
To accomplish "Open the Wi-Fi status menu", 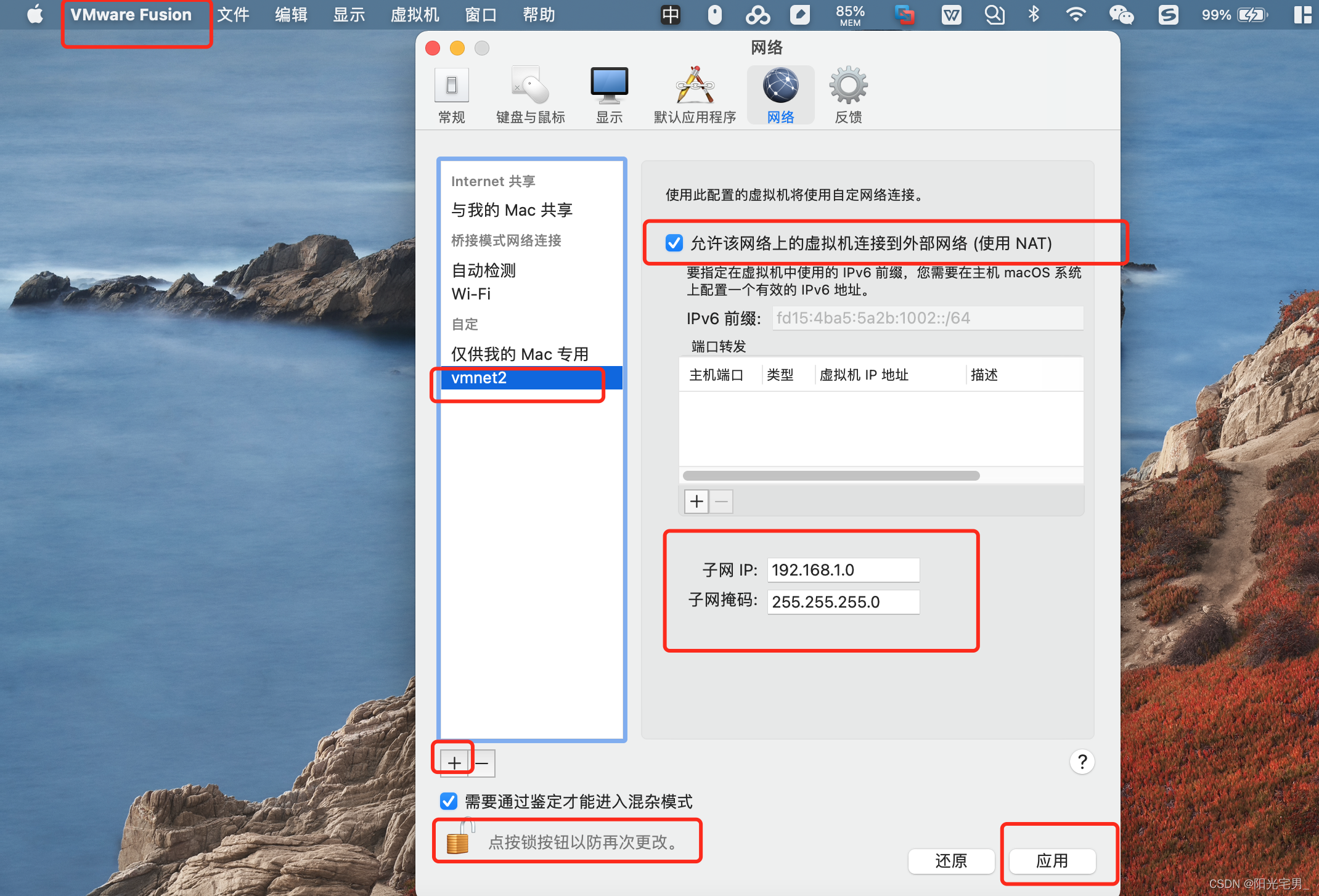I will (1076, 15).
